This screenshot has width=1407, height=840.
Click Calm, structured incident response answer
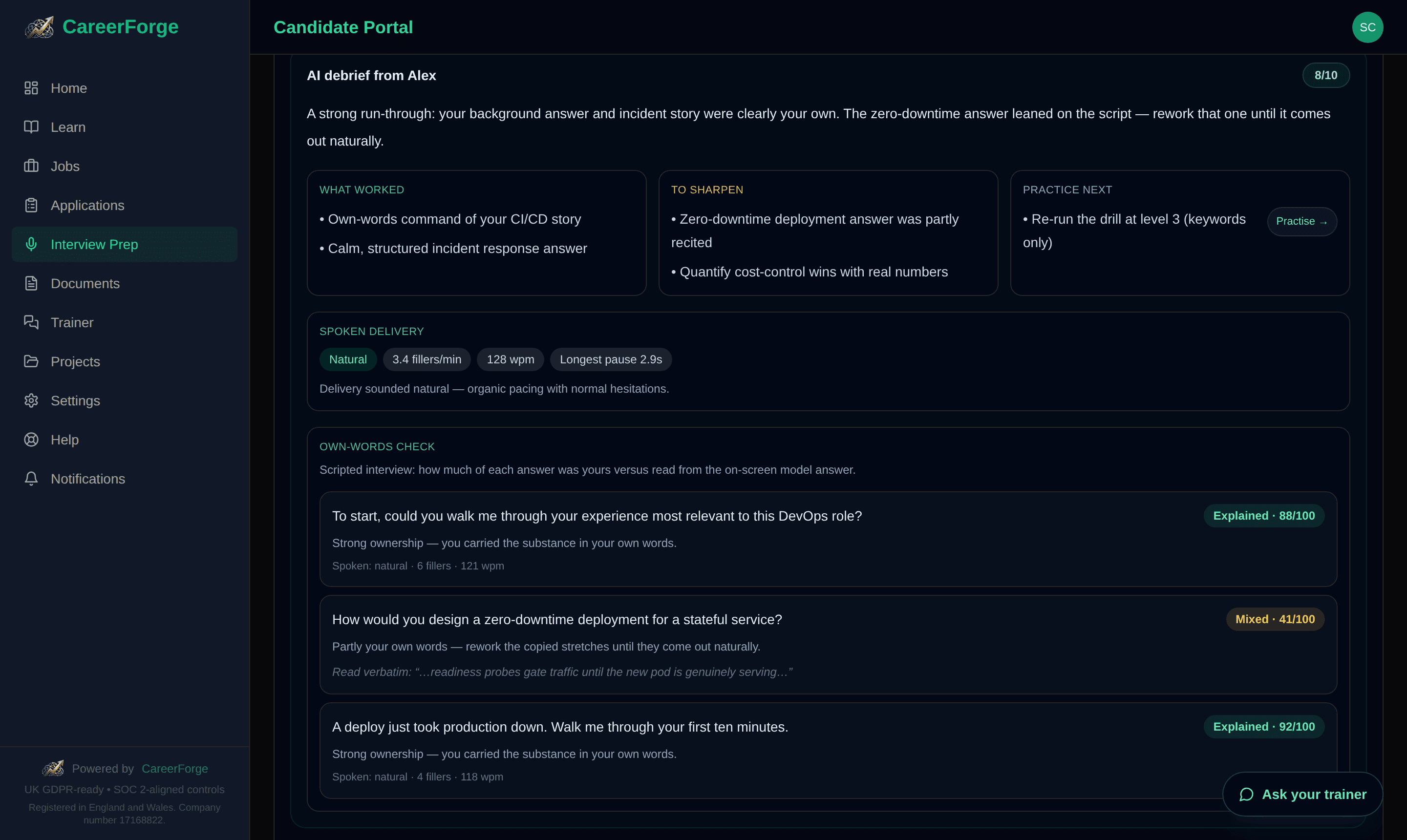tap(453, 249)
